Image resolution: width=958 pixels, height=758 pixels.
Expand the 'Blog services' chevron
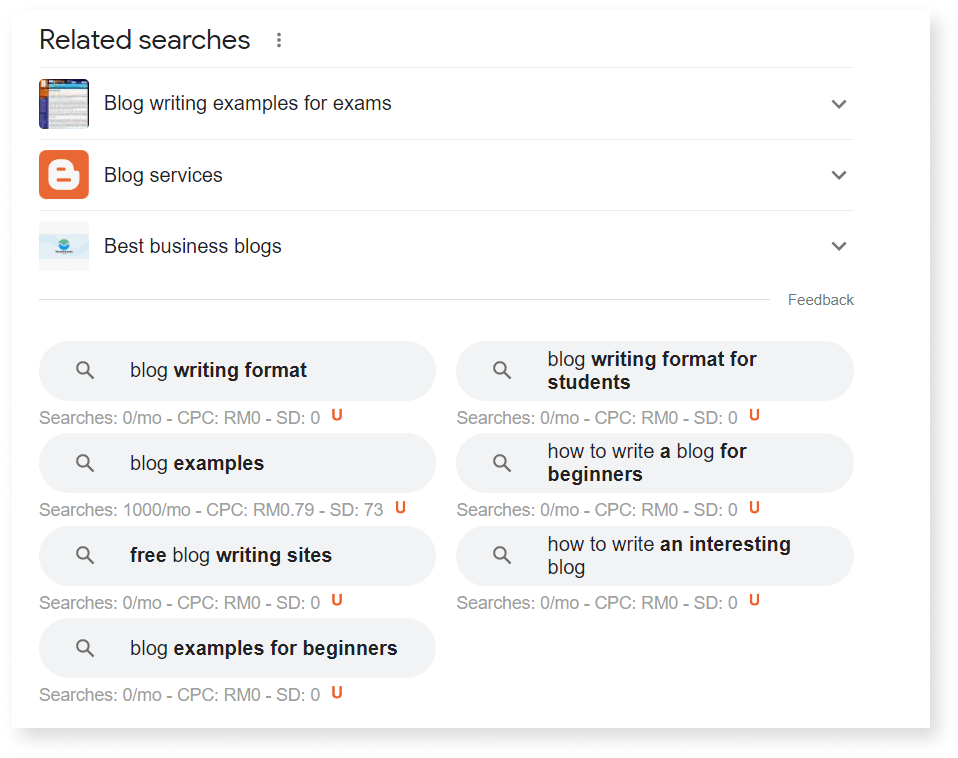pyautogui.click(x=839, y=174)
